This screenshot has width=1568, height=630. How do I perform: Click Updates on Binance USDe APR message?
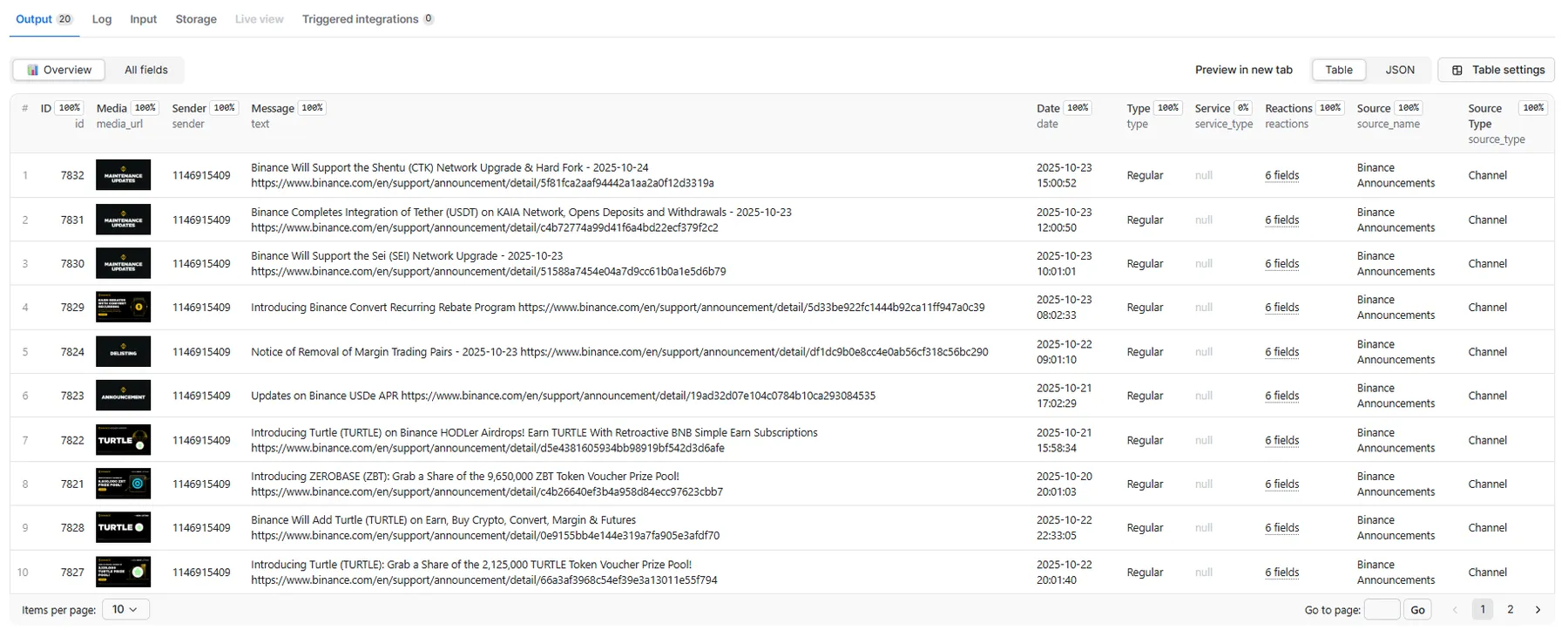coord(563,396)
